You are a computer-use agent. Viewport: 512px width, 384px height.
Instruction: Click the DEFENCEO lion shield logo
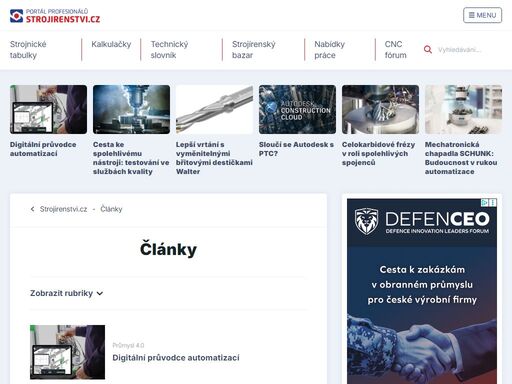(366, 221)
